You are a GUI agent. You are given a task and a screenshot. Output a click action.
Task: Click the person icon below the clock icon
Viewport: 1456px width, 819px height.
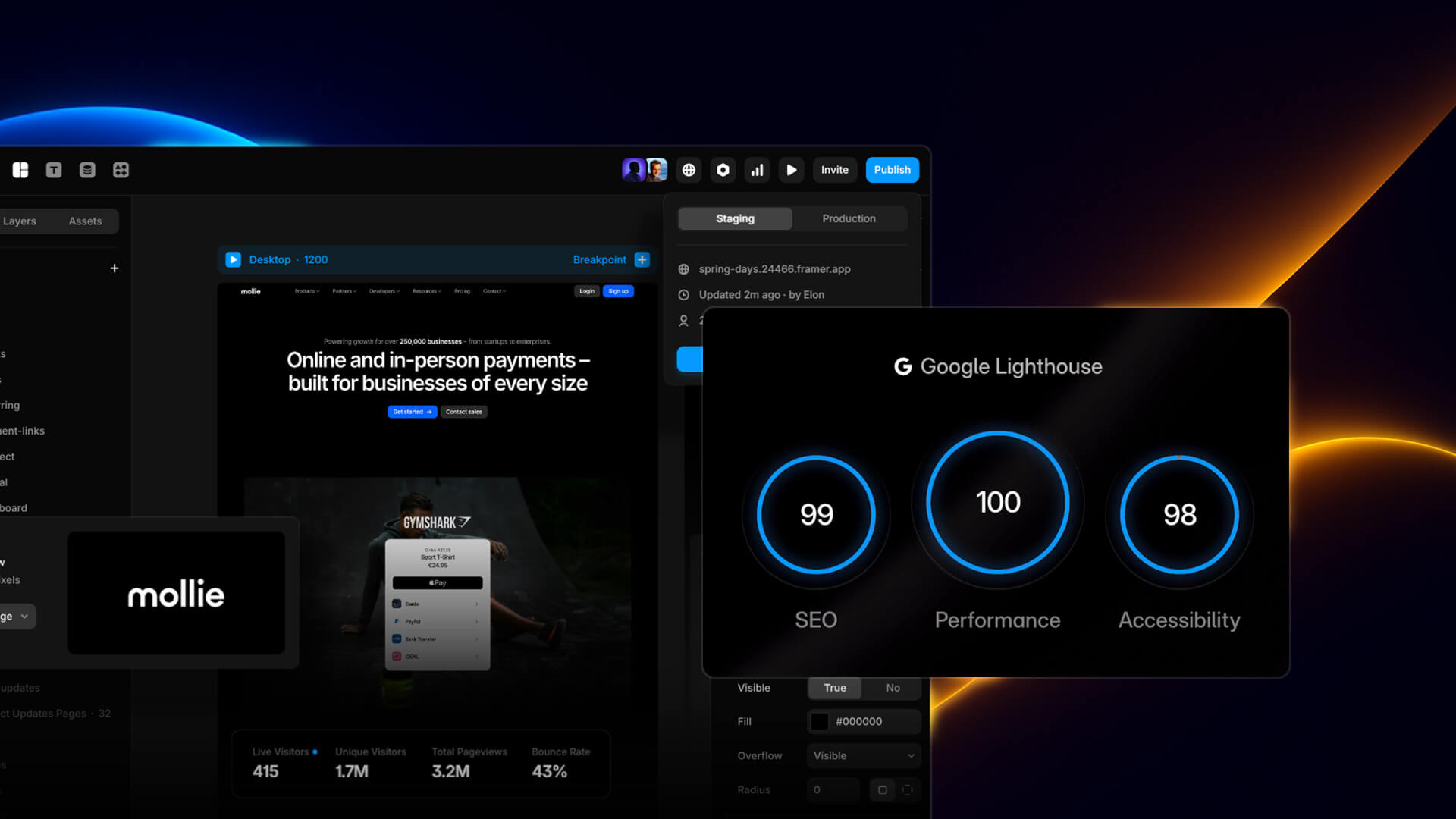[x=683, y=321]
